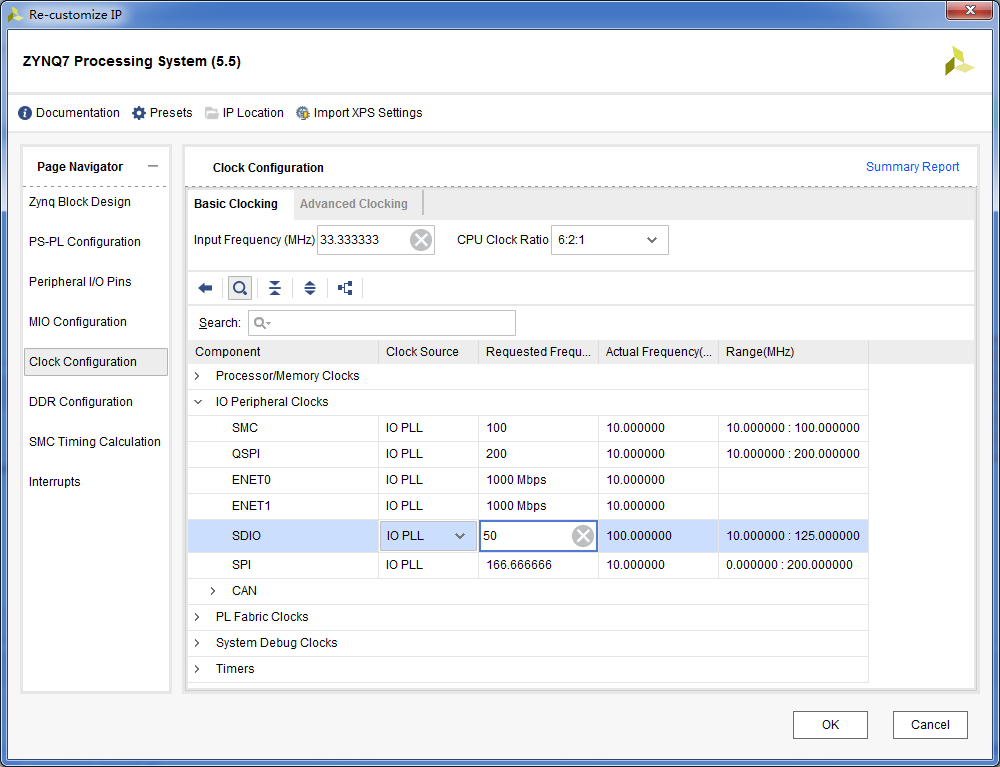Click the search field magnifier icon
The height and width of the screenshot is (767, 1000).
point(261,323)
